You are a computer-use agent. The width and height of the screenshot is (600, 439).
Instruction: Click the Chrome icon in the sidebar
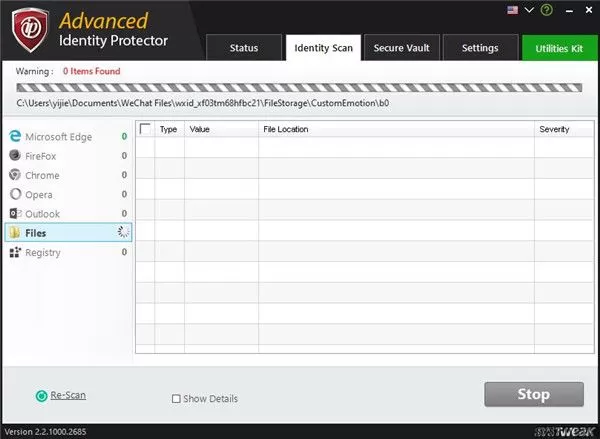15,175
